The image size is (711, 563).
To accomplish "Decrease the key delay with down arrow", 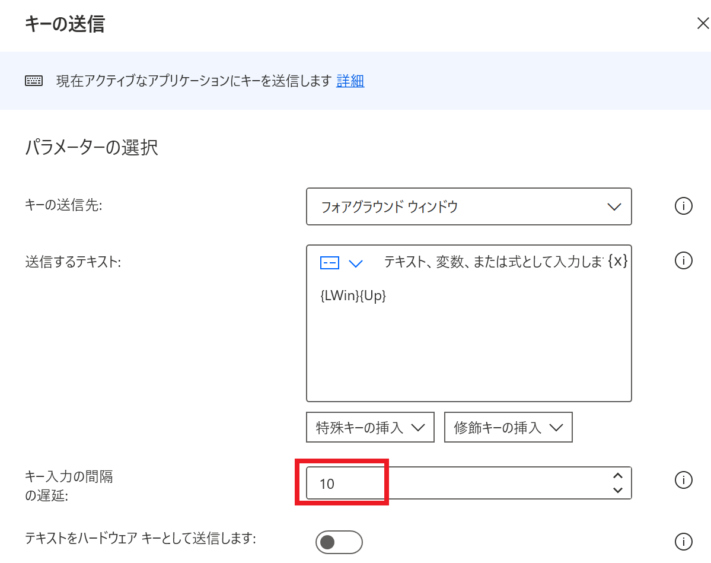I will tap(618, 490).
